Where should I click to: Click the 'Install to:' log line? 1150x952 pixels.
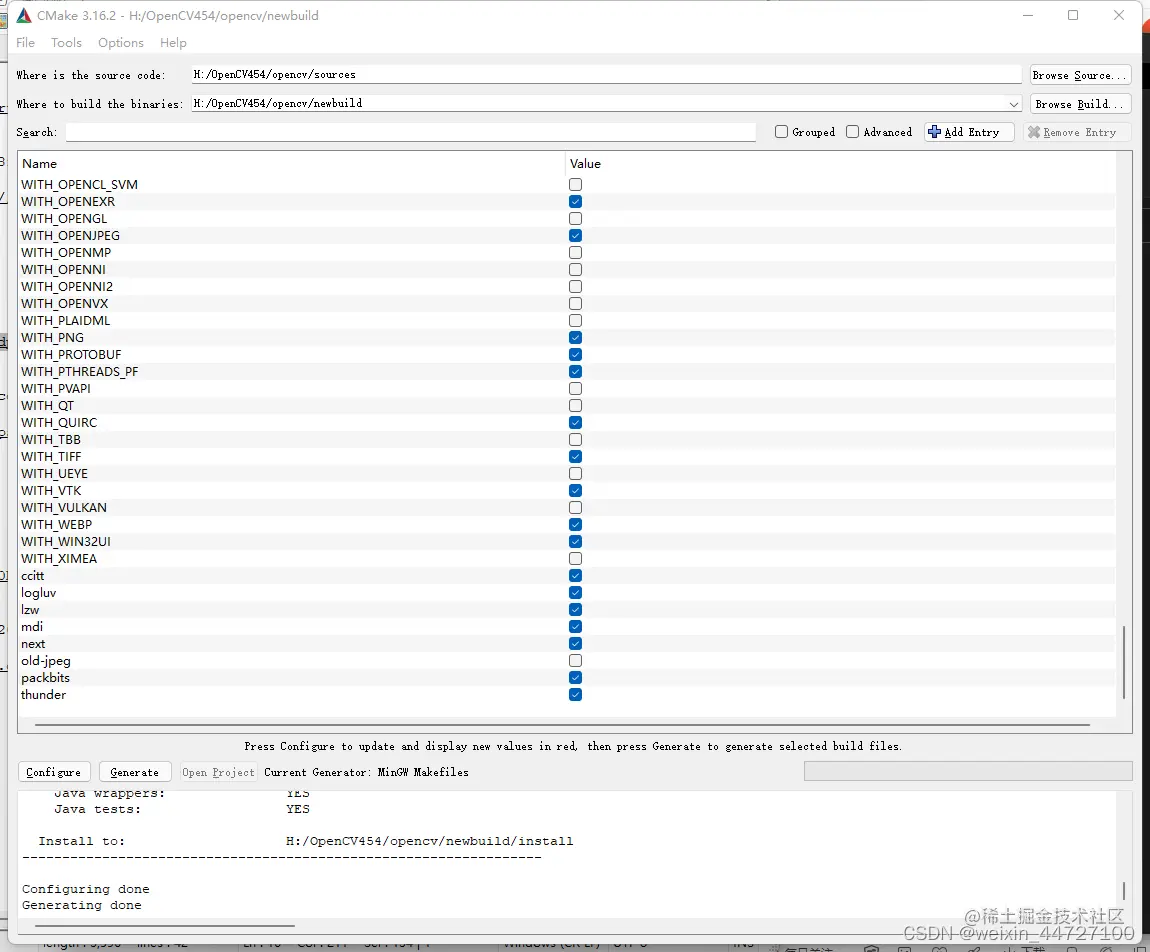pyautogui.click(x=306, y=841)
